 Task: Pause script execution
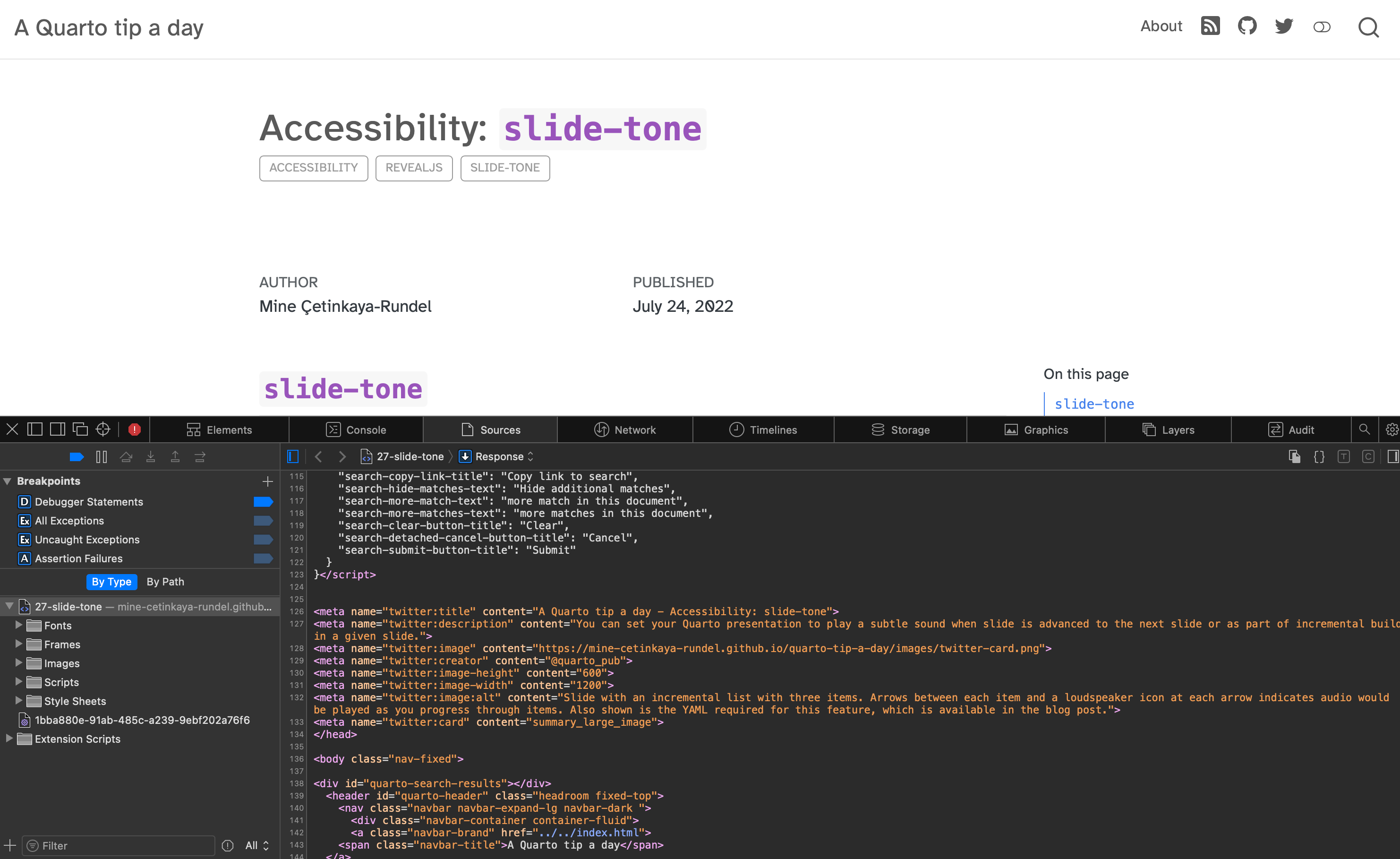point(102,456)
